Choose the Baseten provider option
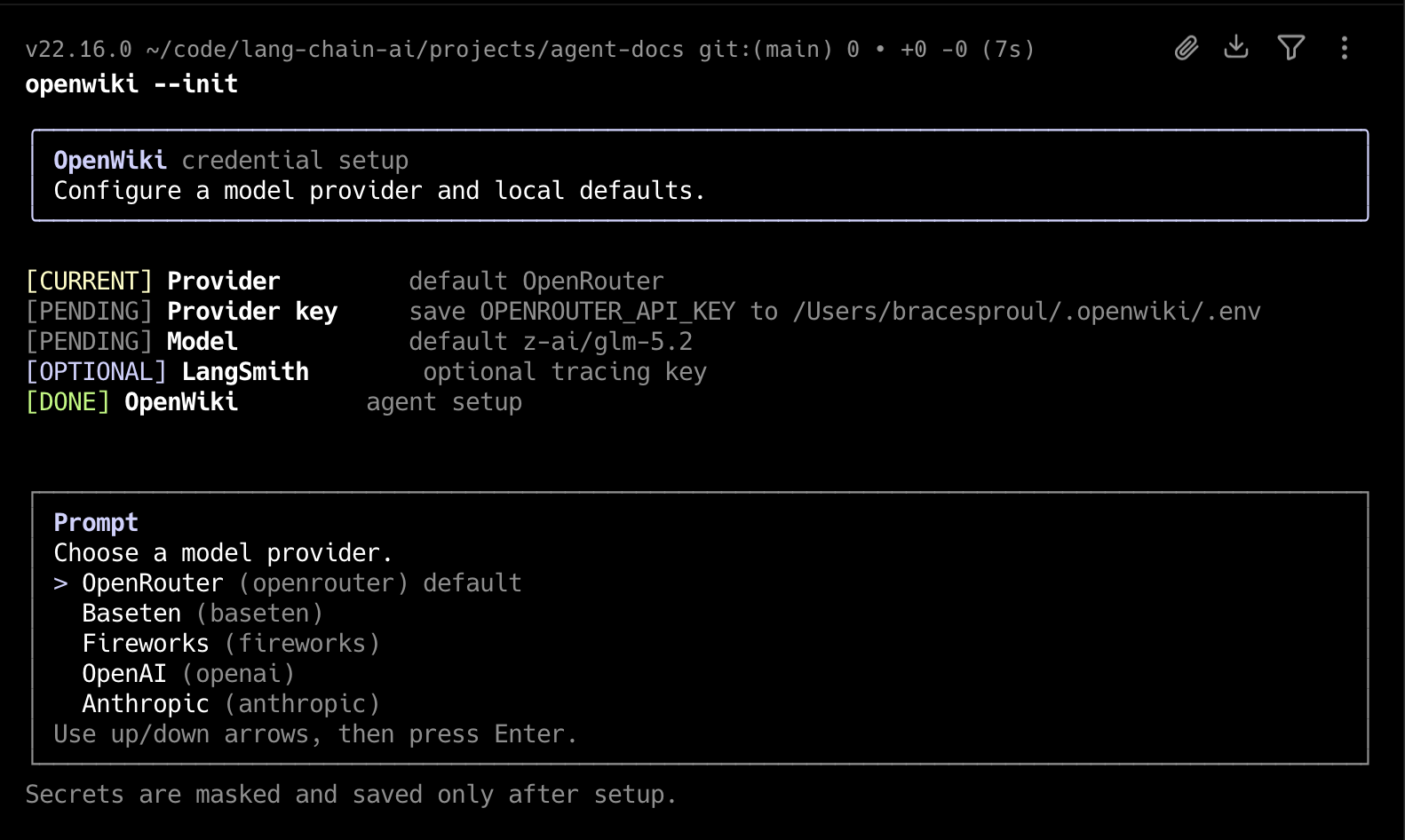 202,614
